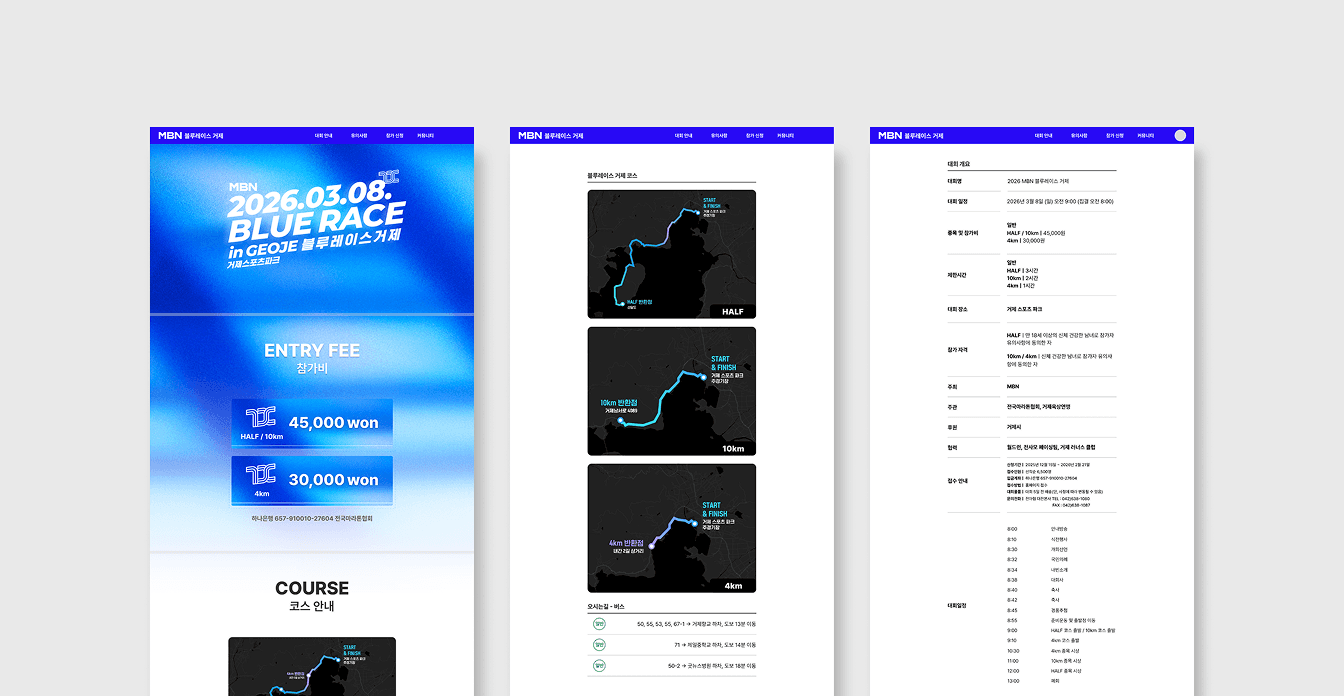Click the 참가 자격 row label

(x=958, y=350)
